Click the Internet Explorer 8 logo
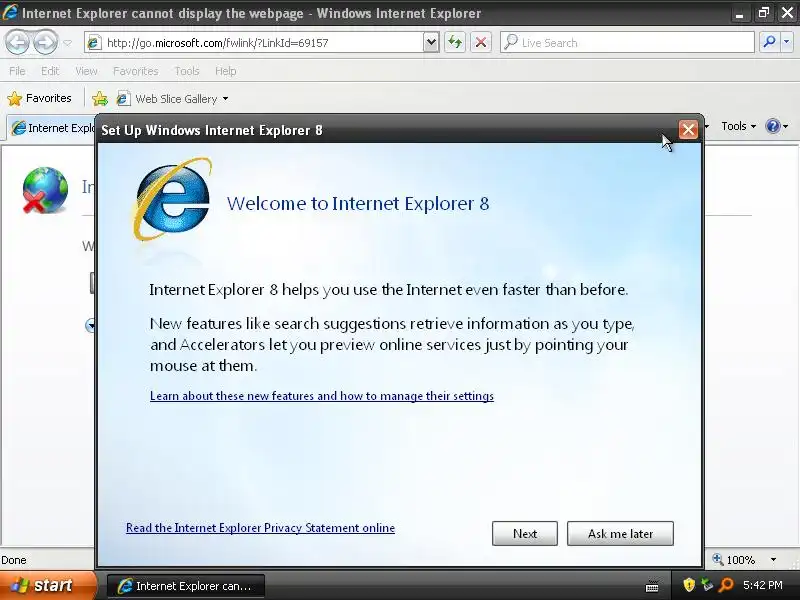The width and height of the screenshot is (800, 600). [172, 200]
